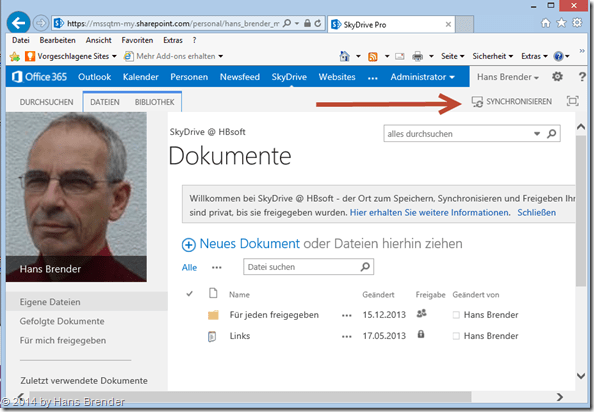Open the Sicherheit dropdown menu

[492, 56]
